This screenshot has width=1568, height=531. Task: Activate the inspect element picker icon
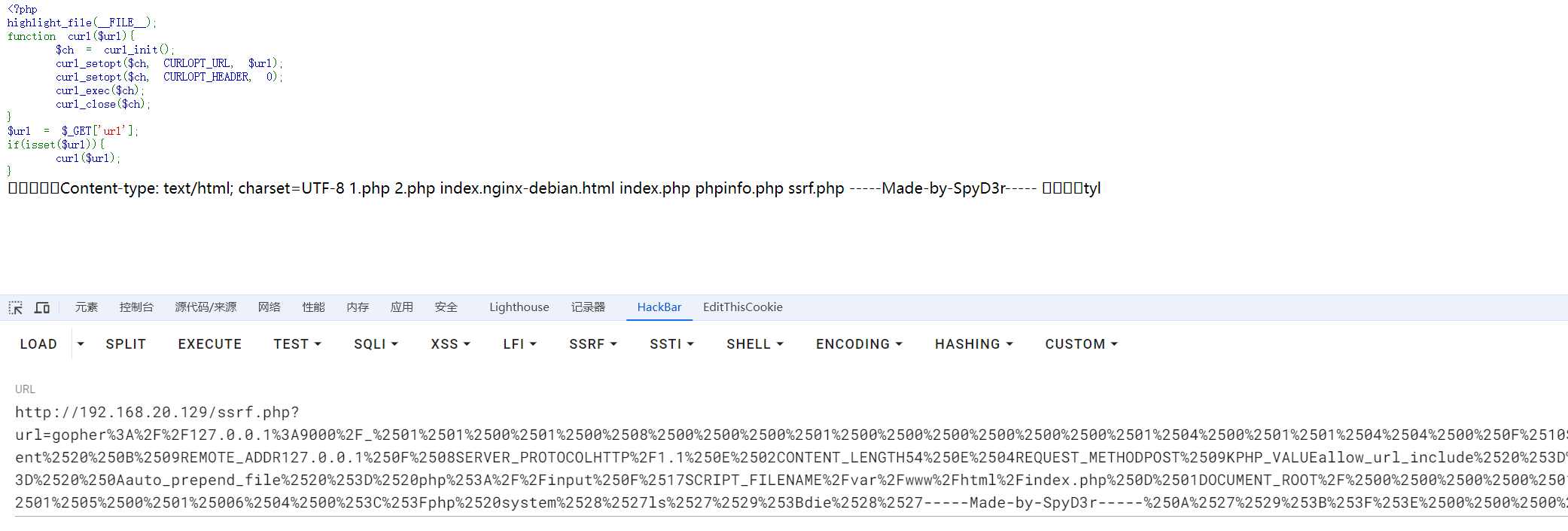(16, 307)
